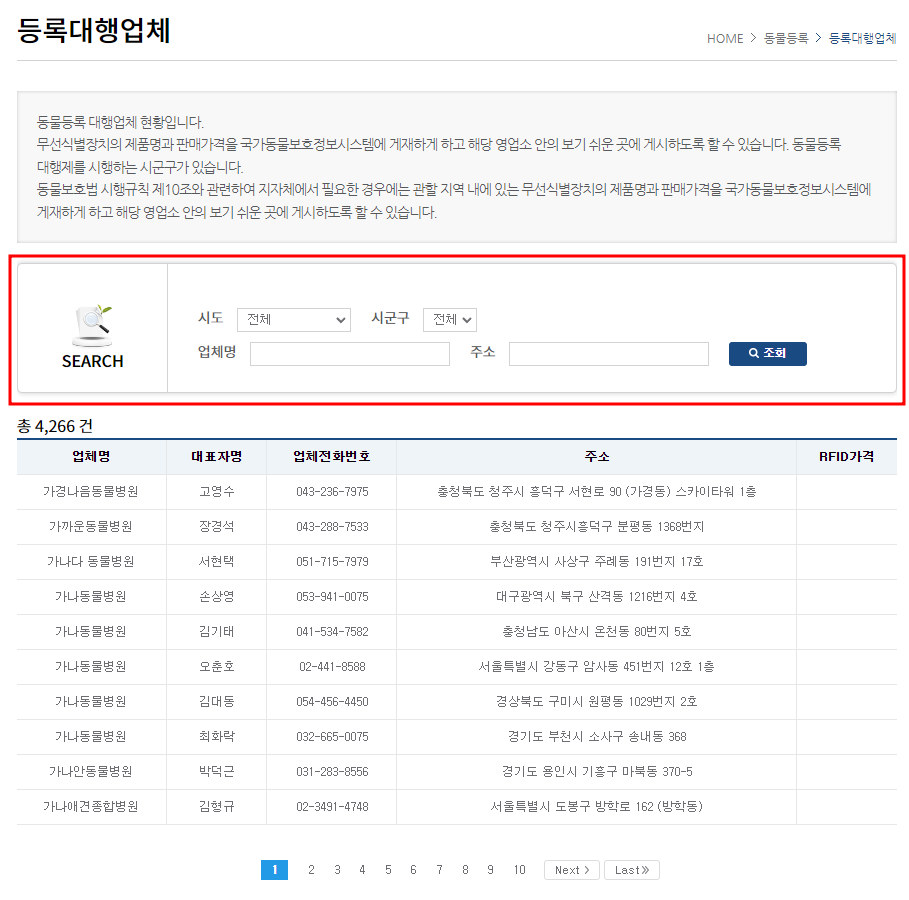
Task: Click the RFID가격 column header
Action: 846,456
